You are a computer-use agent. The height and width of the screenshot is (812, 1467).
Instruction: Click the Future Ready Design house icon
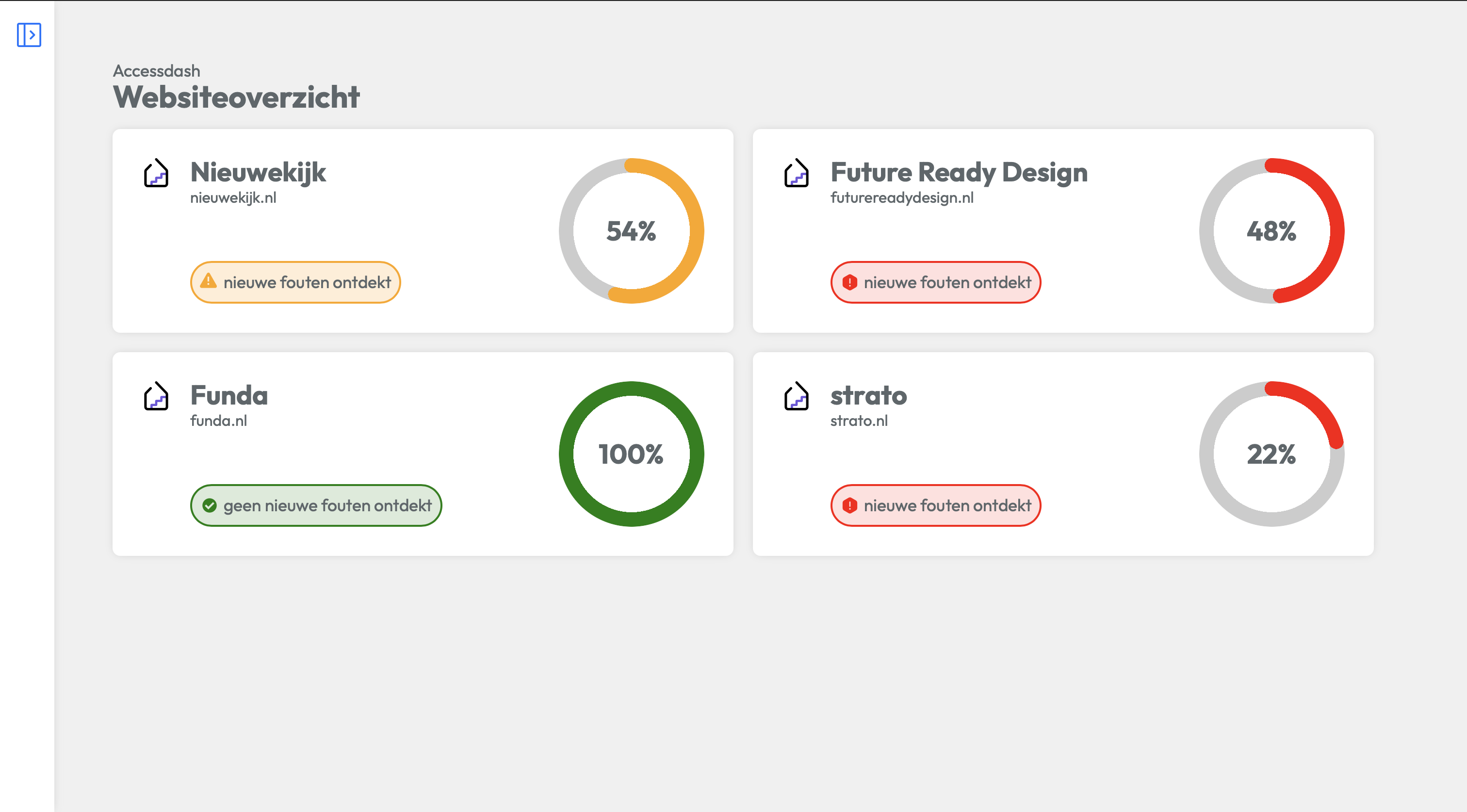[796, 173]
